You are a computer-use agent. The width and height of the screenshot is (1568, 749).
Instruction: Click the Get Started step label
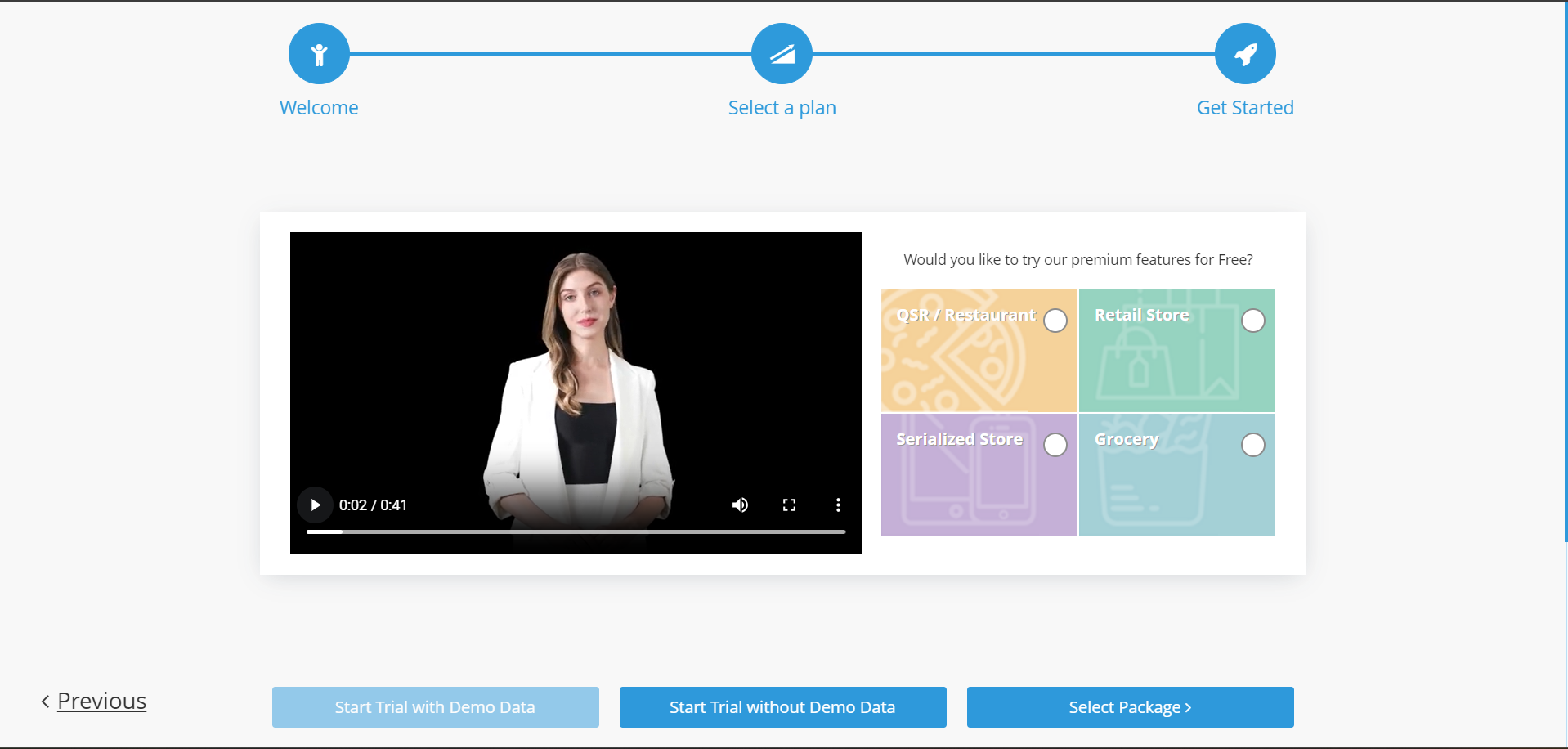click(x=1245, y=108)
